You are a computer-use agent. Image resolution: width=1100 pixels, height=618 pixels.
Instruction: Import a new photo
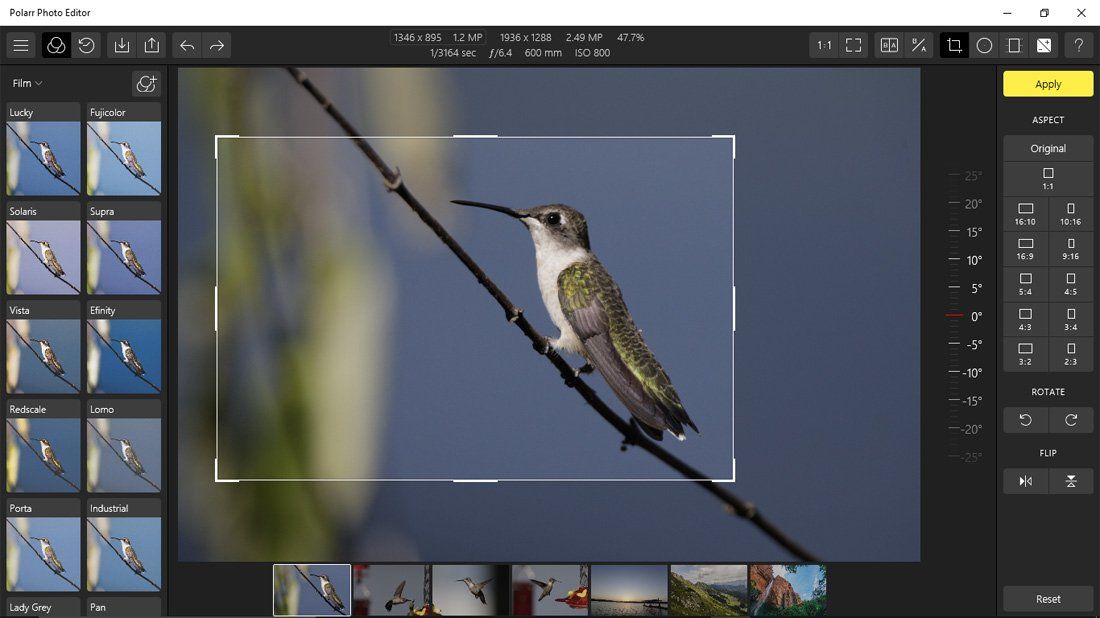coord(121,45)
